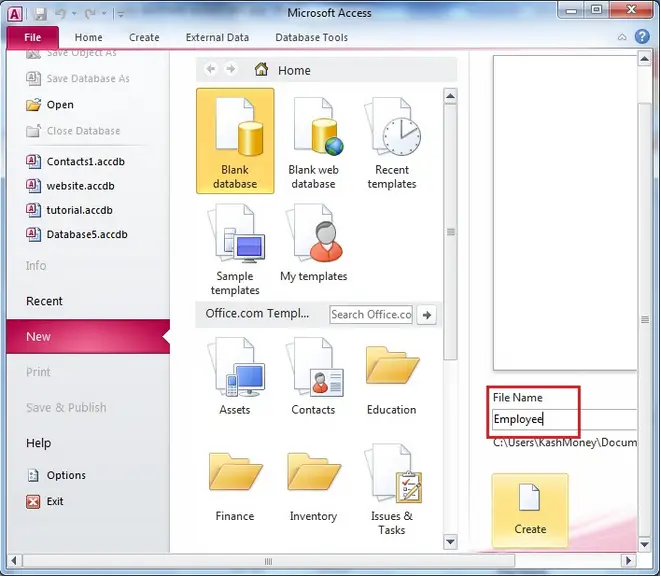Go forward with the right arrow

click(231, 69)
